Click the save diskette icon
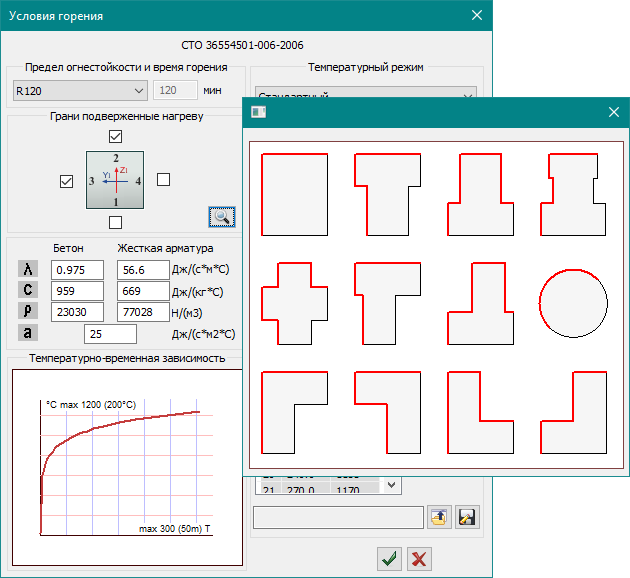Screen dimensions: 630x578 [x=467, y=517]
